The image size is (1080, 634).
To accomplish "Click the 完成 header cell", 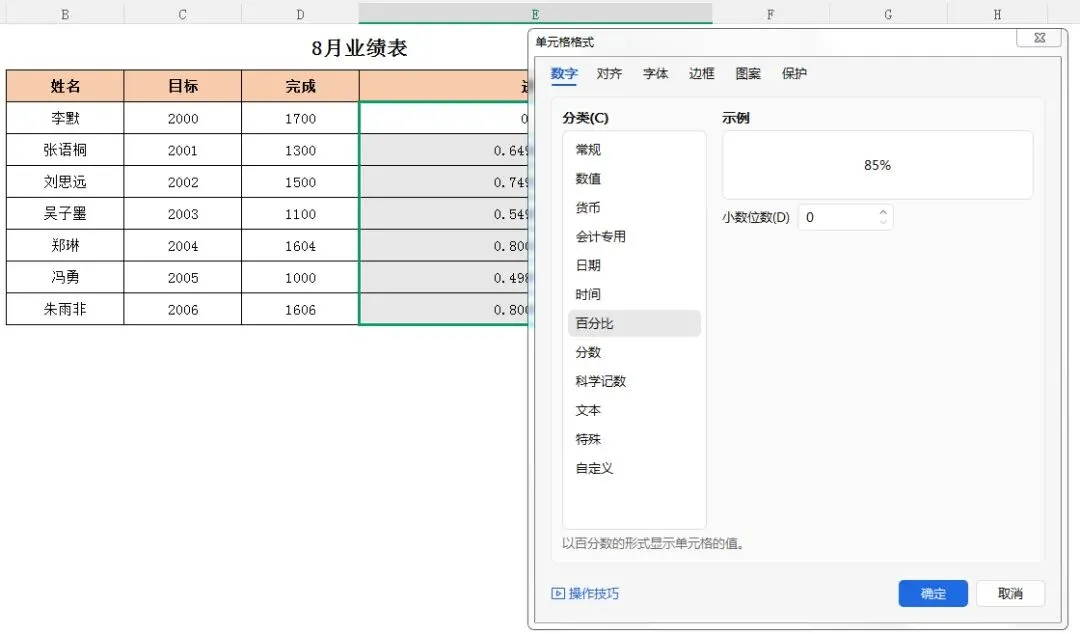I will (300, 86).
